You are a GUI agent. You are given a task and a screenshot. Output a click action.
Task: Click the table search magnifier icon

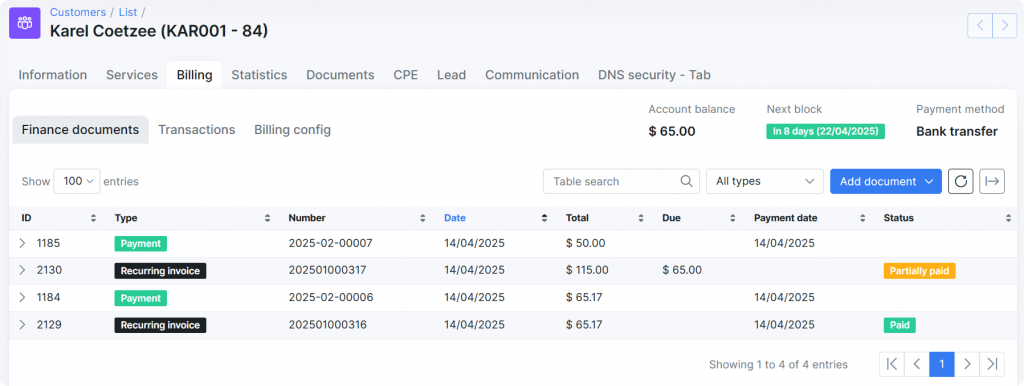coord(686,181)
